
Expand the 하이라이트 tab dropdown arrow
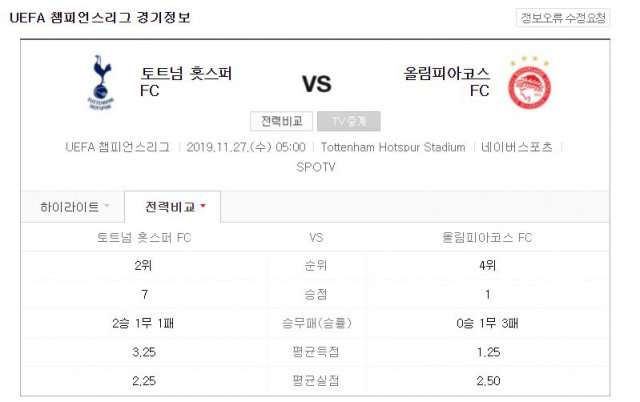107,206
